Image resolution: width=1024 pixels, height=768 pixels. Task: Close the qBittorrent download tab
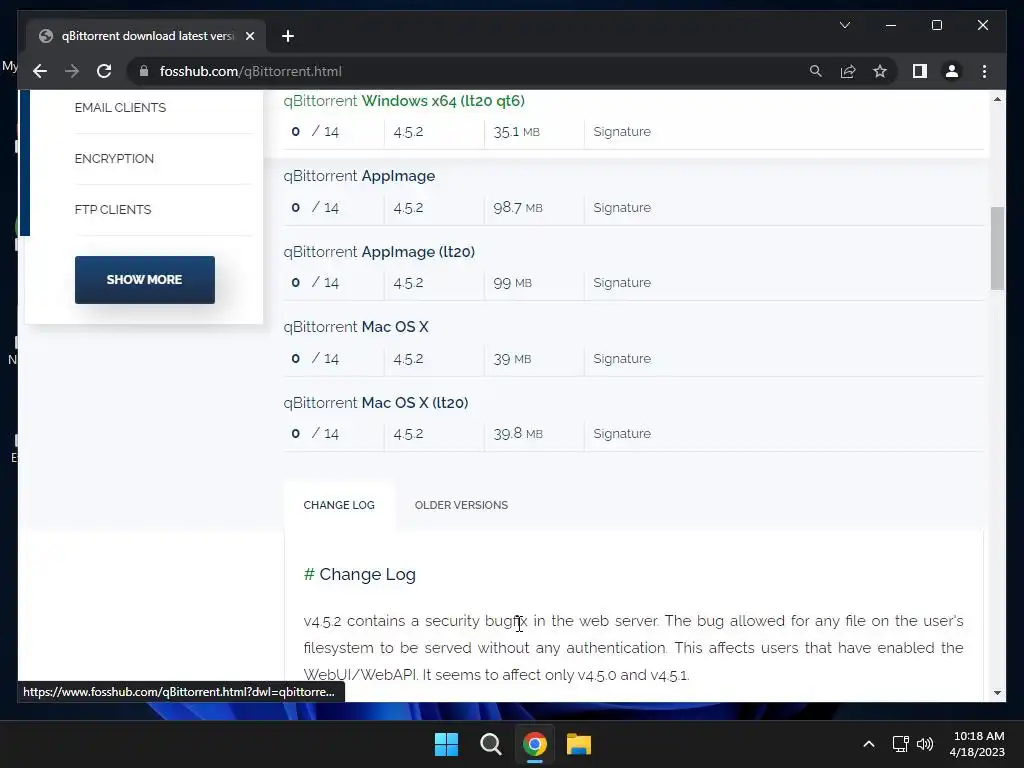point(249,36)
